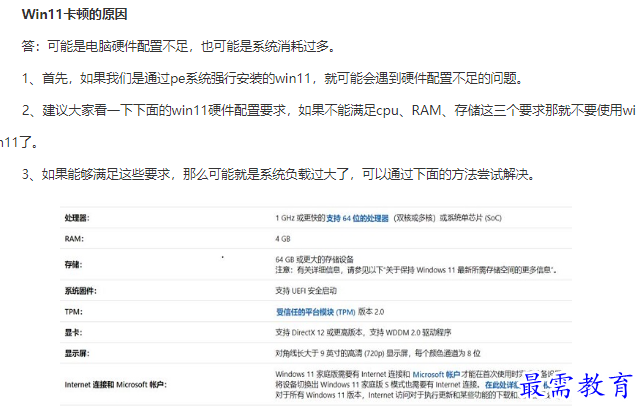Click the Internet 连接和 Microsoft 帐户: label

click(116, 385)
